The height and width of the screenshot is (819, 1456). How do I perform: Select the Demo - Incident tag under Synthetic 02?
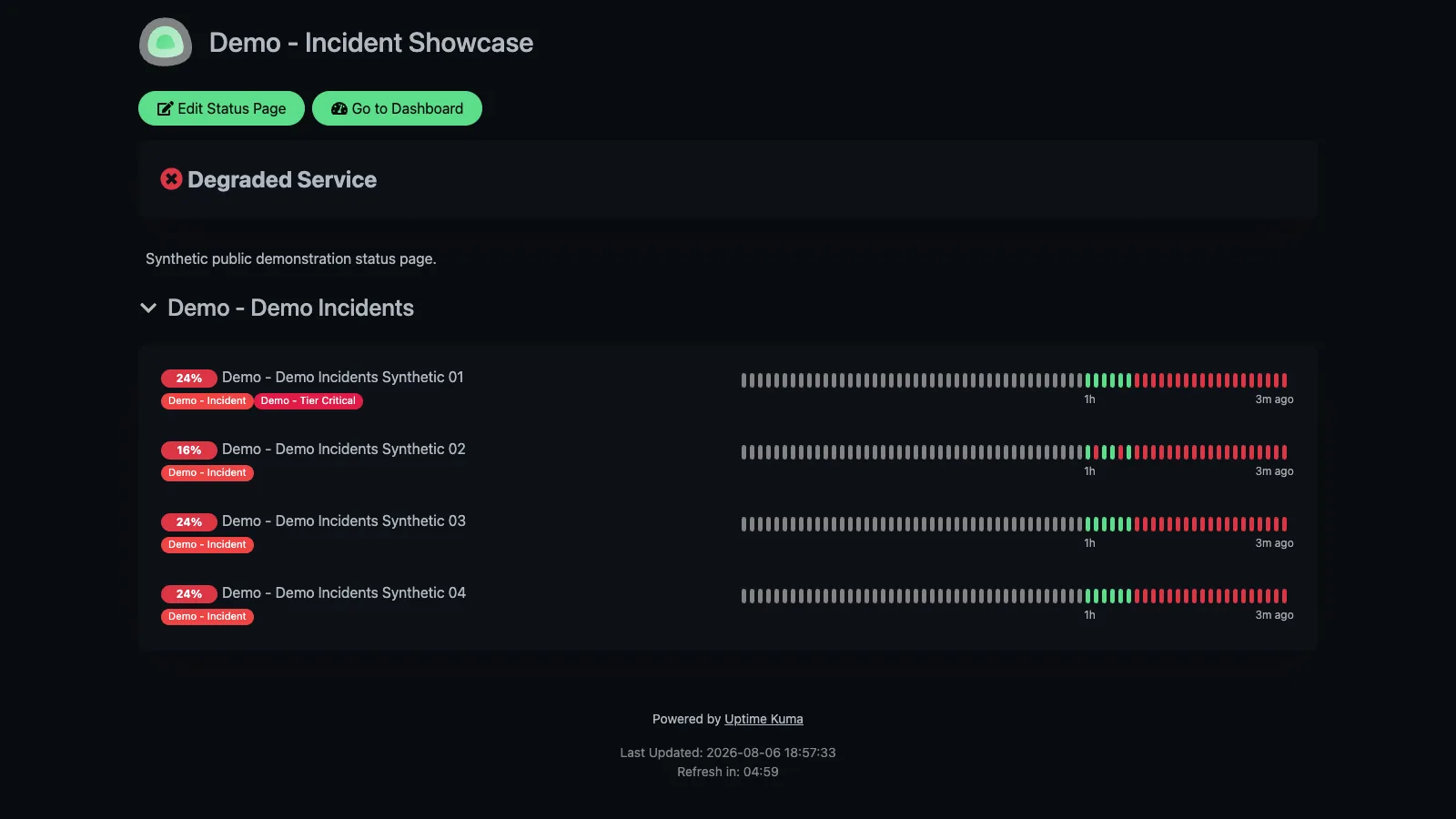(207, 472)
